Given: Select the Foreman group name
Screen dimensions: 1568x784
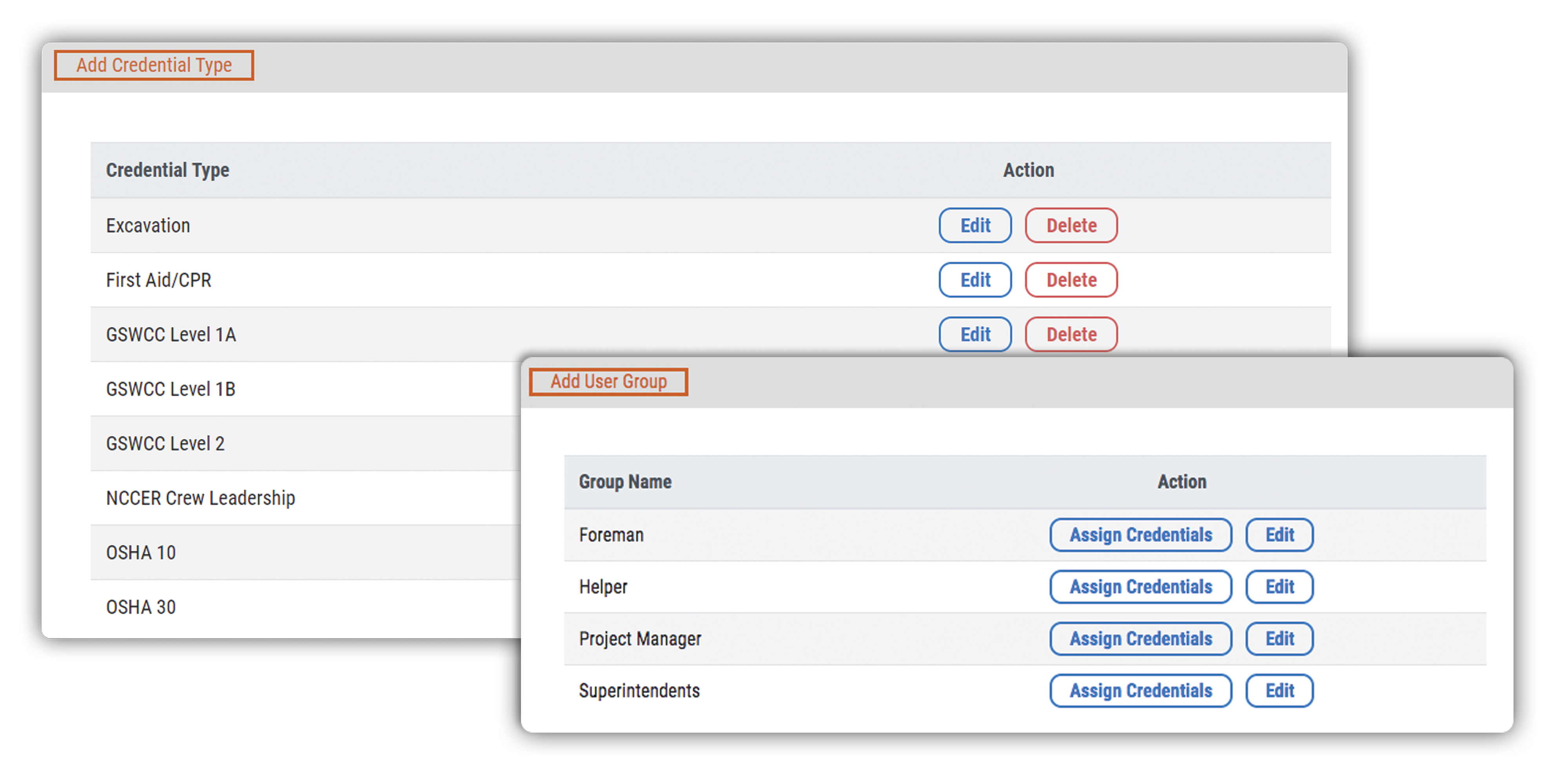Looking at the screenshot, I should 611,535.
